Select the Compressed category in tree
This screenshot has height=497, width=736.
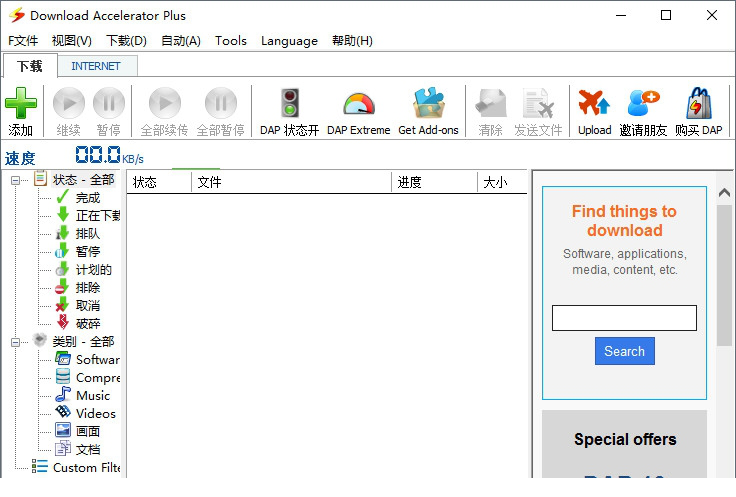pos(98,378)
